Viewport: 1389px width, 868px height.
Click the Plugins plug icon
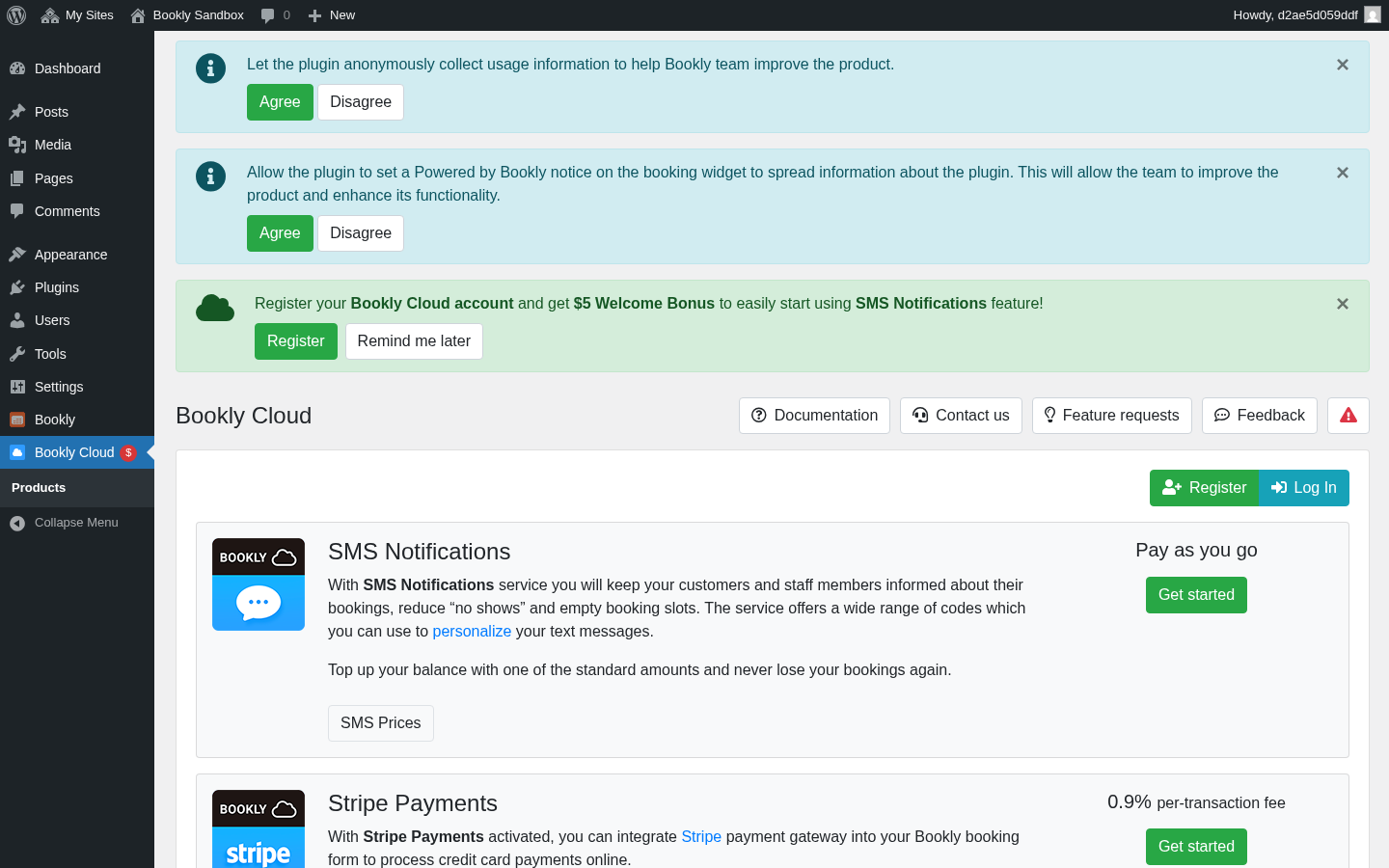[x=17, y=287]
